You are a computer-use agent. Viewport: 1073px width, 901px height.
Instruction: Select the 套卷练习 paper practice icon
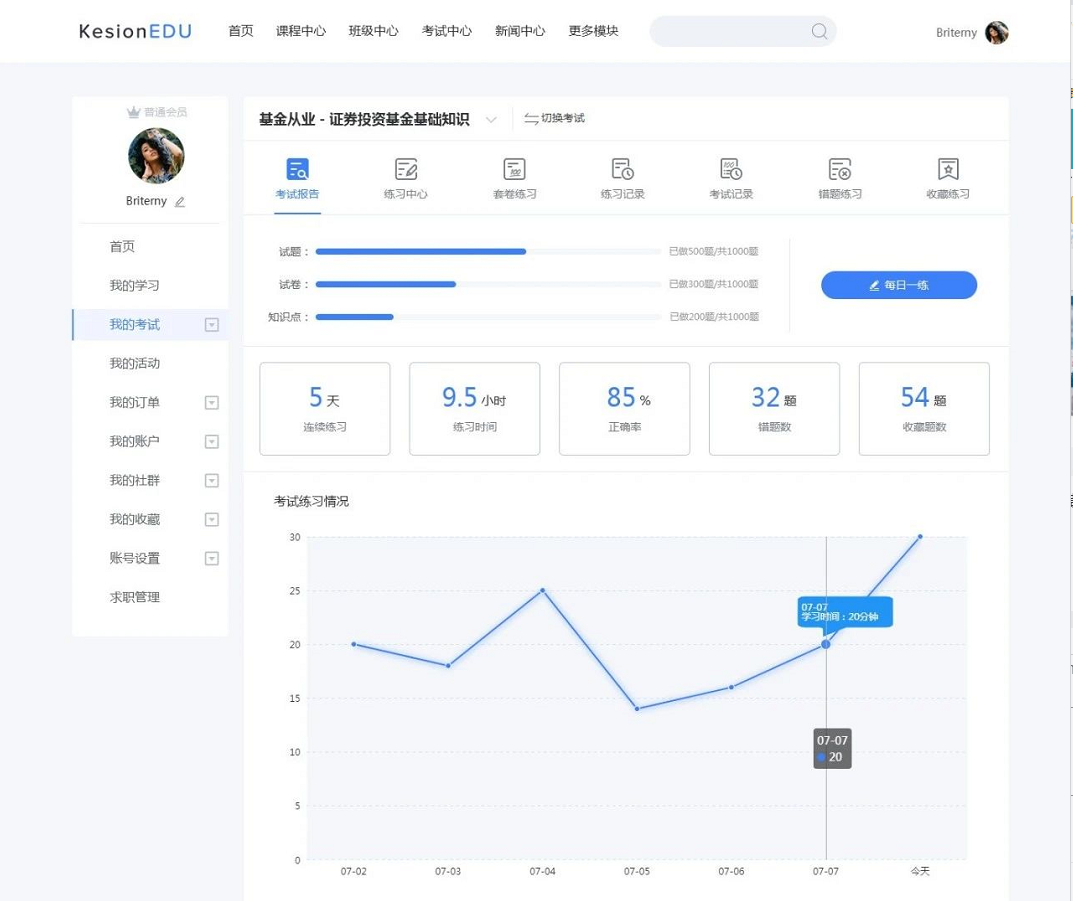(514, 169)
